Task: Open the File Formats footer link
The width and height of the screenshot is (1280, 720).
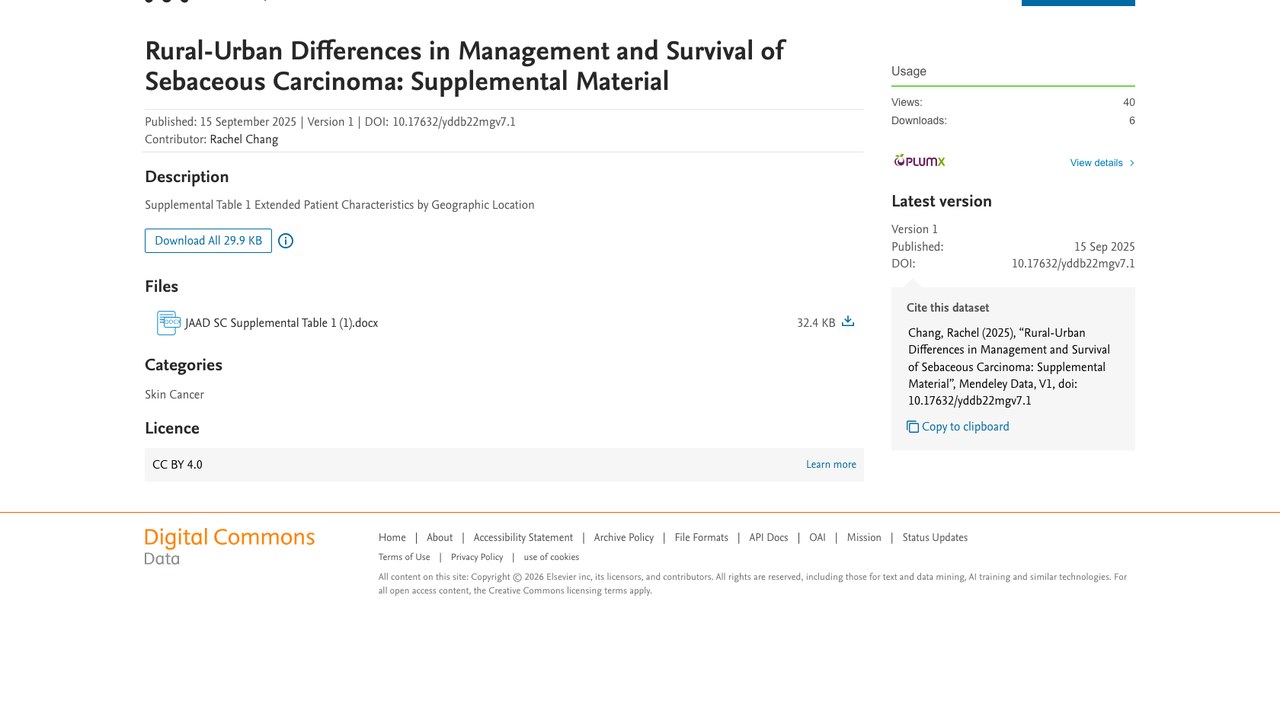Action: (702, 538)
